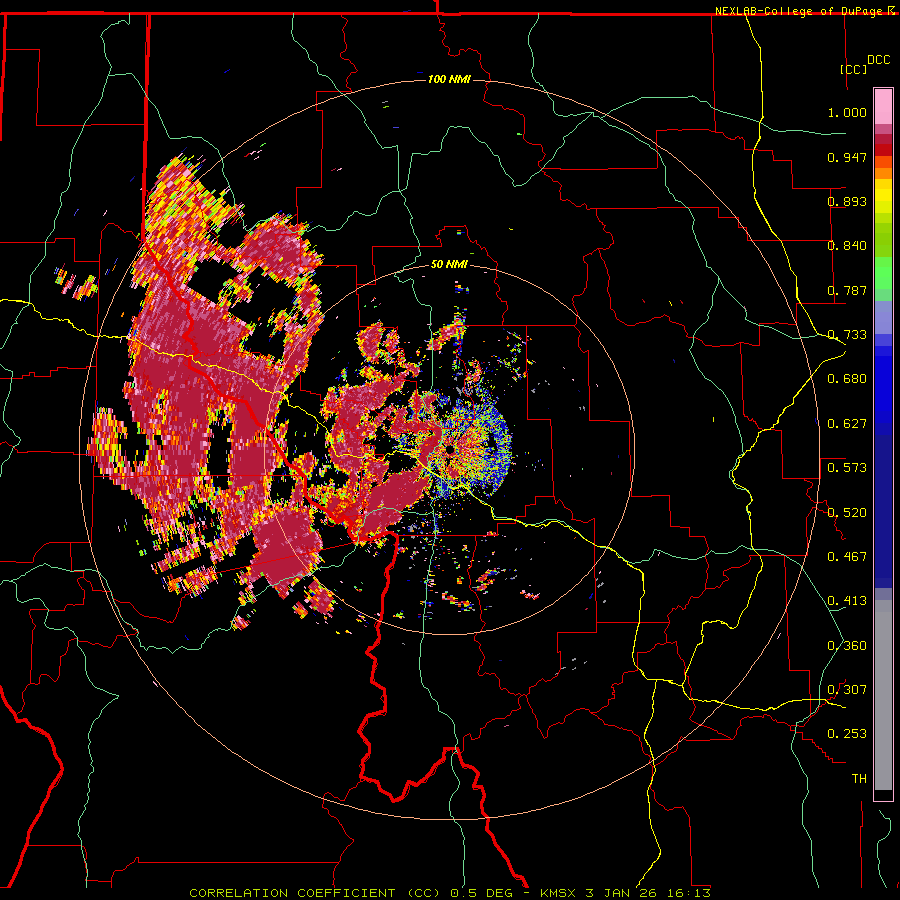Click the 0.467 scale value
Viewport: 900px width, 900px height.
pyautogui.click(x=847, y=557)
